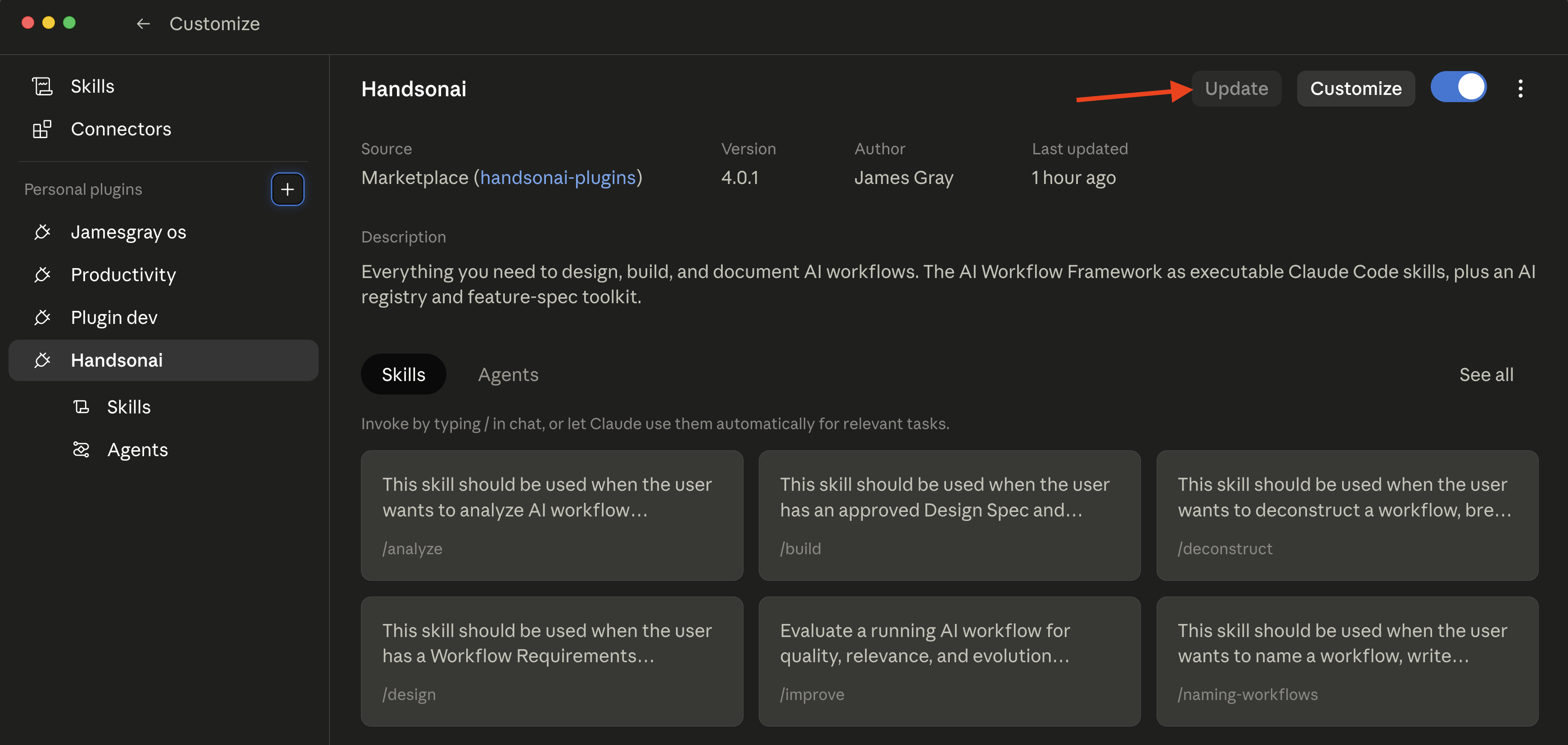Click the Skills icon under Handsonai
Viewport: 1568px width, 745px height.
[81, 407]
